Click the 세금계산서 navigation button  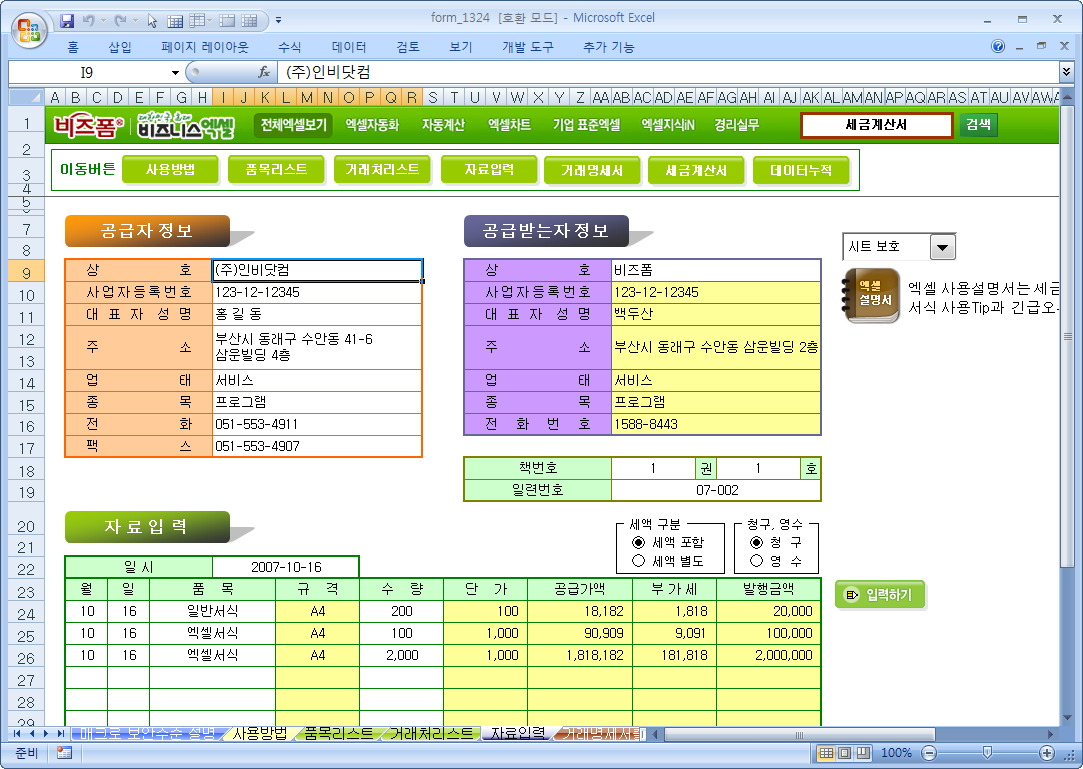click(696, 171)
